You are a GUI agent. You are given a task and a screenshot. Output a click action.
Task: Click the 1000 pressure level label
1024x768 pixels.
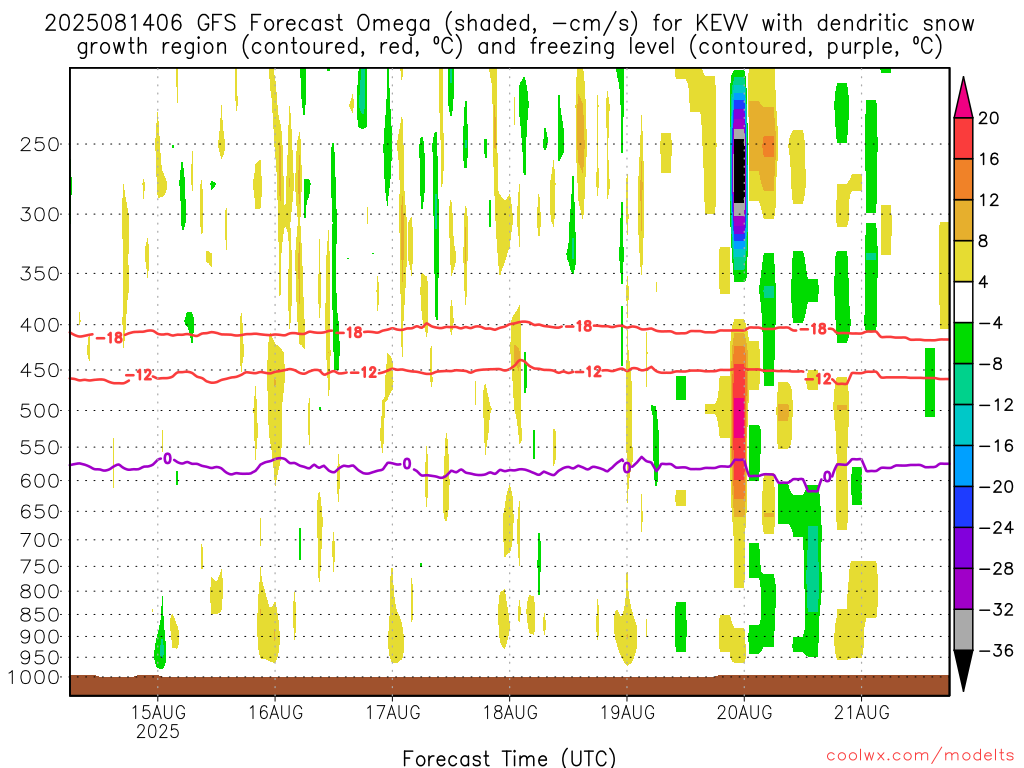click(34, 678)
